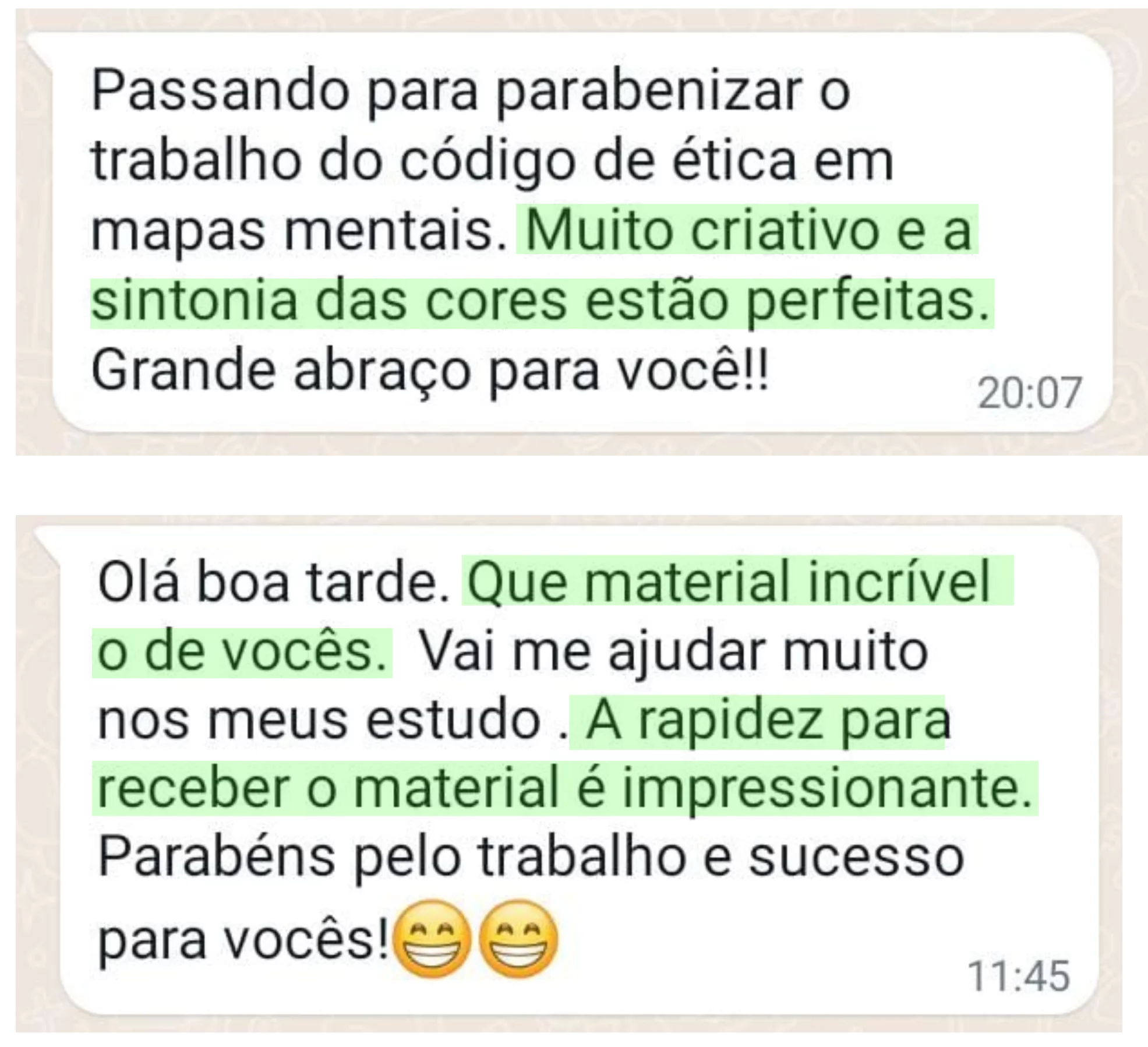
Task: Click the first grinning emoji
Action: click(x=433, y=940)
